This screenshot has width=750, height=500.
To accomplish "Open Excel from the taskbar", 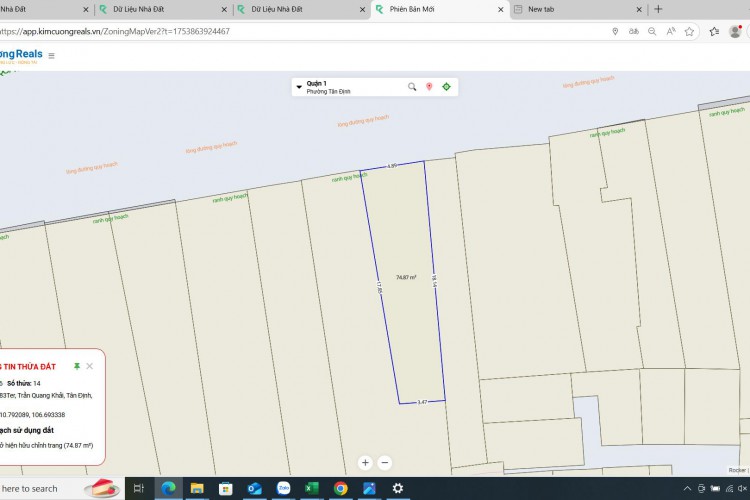I will [312, 489].
